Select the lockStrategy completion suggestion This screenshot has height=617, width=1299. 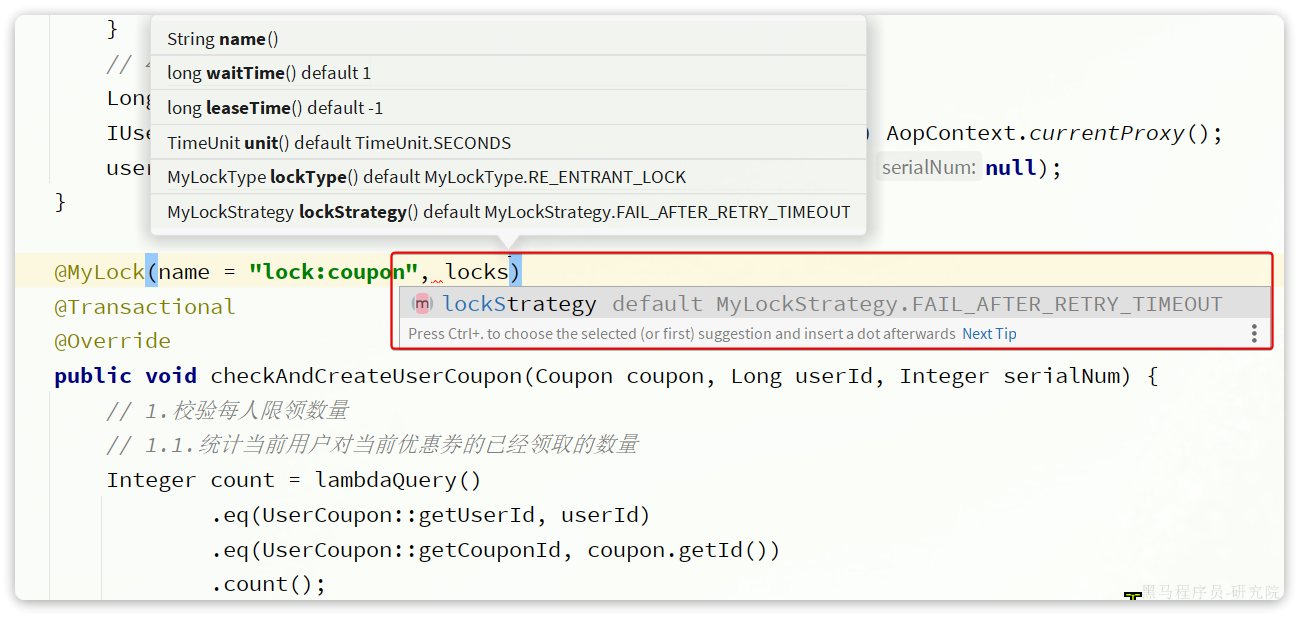pos(835,304)
